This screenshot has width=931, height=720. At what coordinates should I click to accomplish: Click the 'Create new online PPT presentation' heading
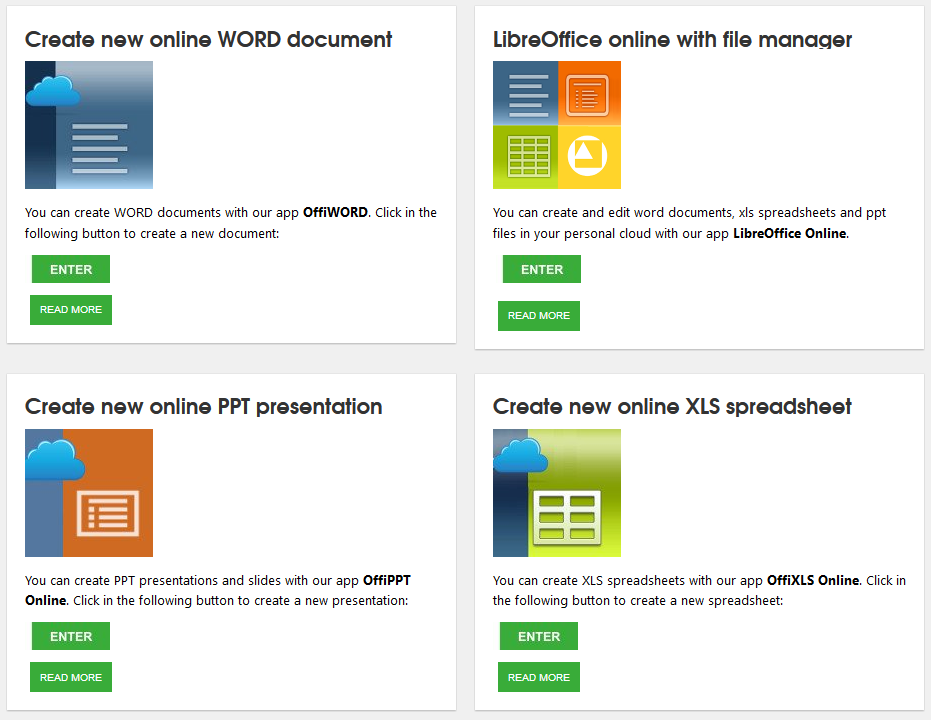[x=203, y=407]
